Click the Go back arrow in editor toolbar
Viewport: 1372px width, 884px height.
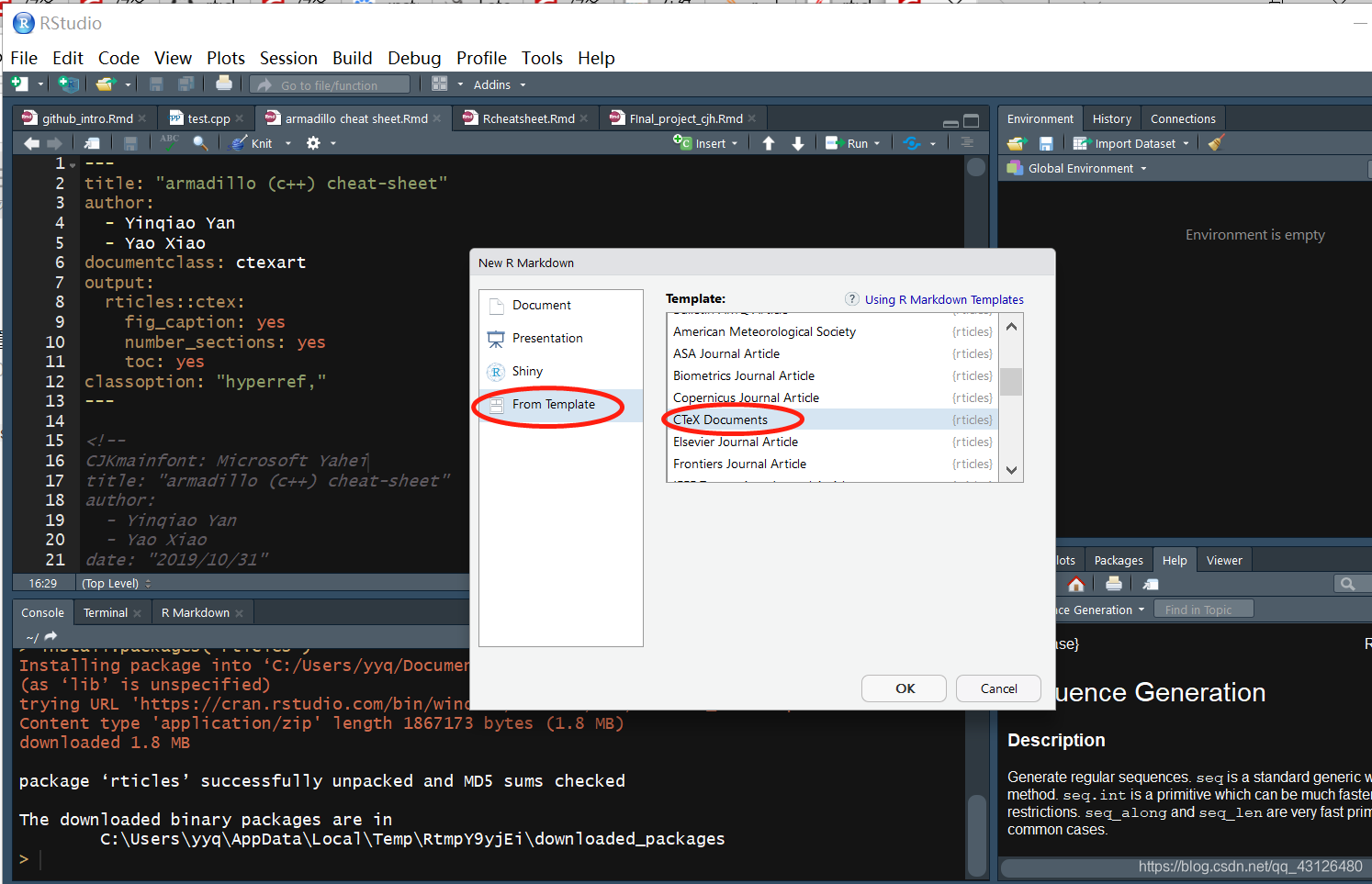(x=32, y=143)
